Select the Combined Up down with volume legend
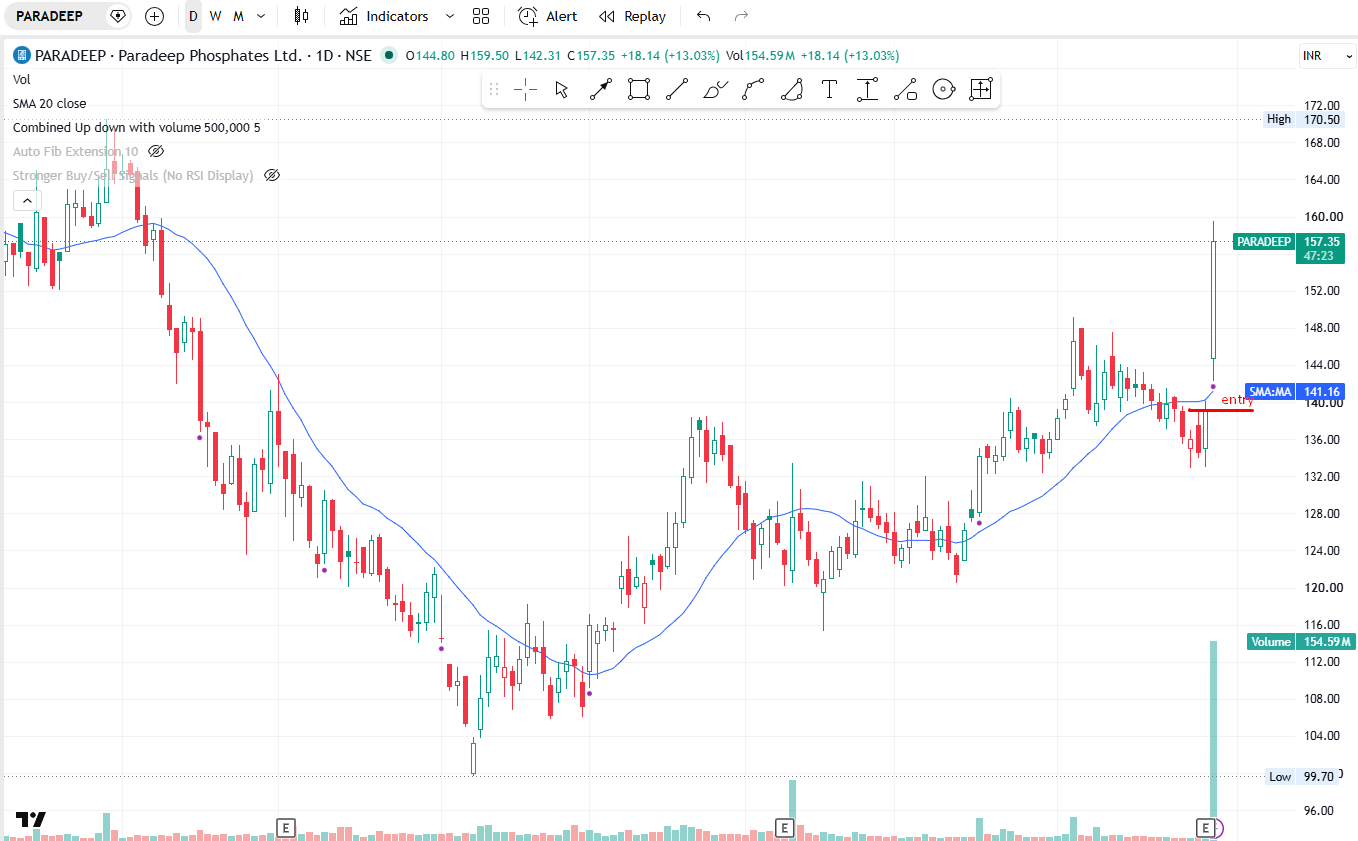This screenshot has height=841, width=1358. [x=136, y=127]
